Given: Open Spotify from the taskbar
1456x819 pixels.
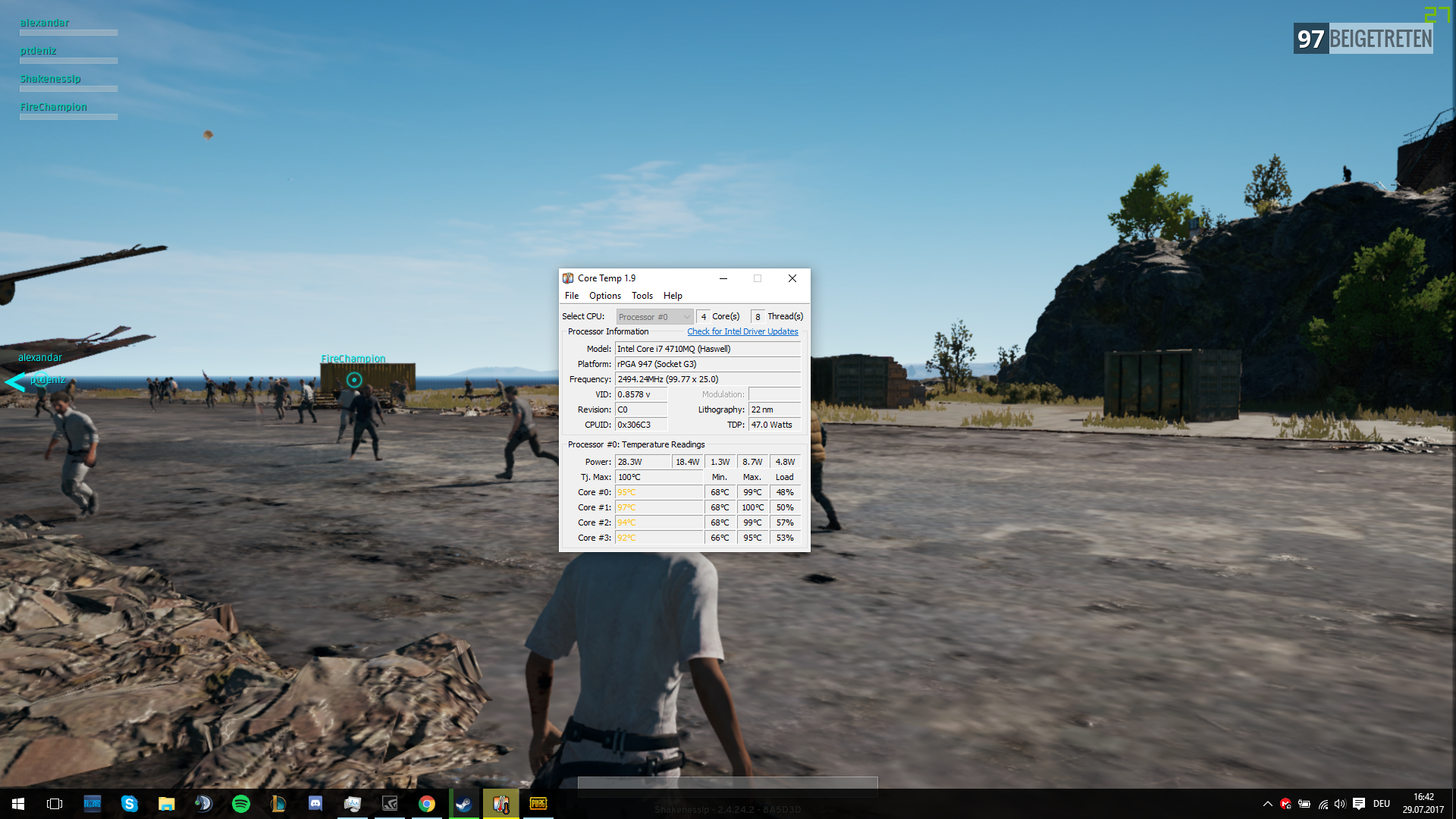Looking at the screenshot, I should (x=241, y=804).
